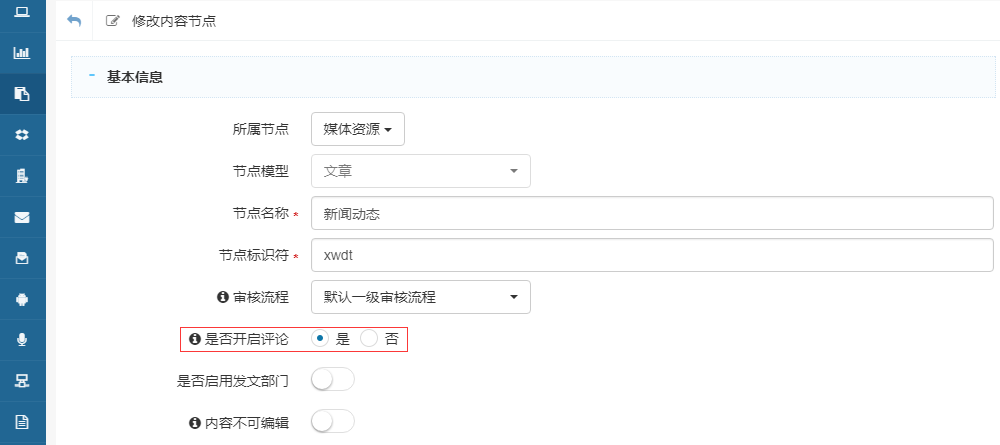Viewport: 1000px width, 445px height.
Task: Toggle the 是否启用发文部门 switch
Action: [333, 380]
